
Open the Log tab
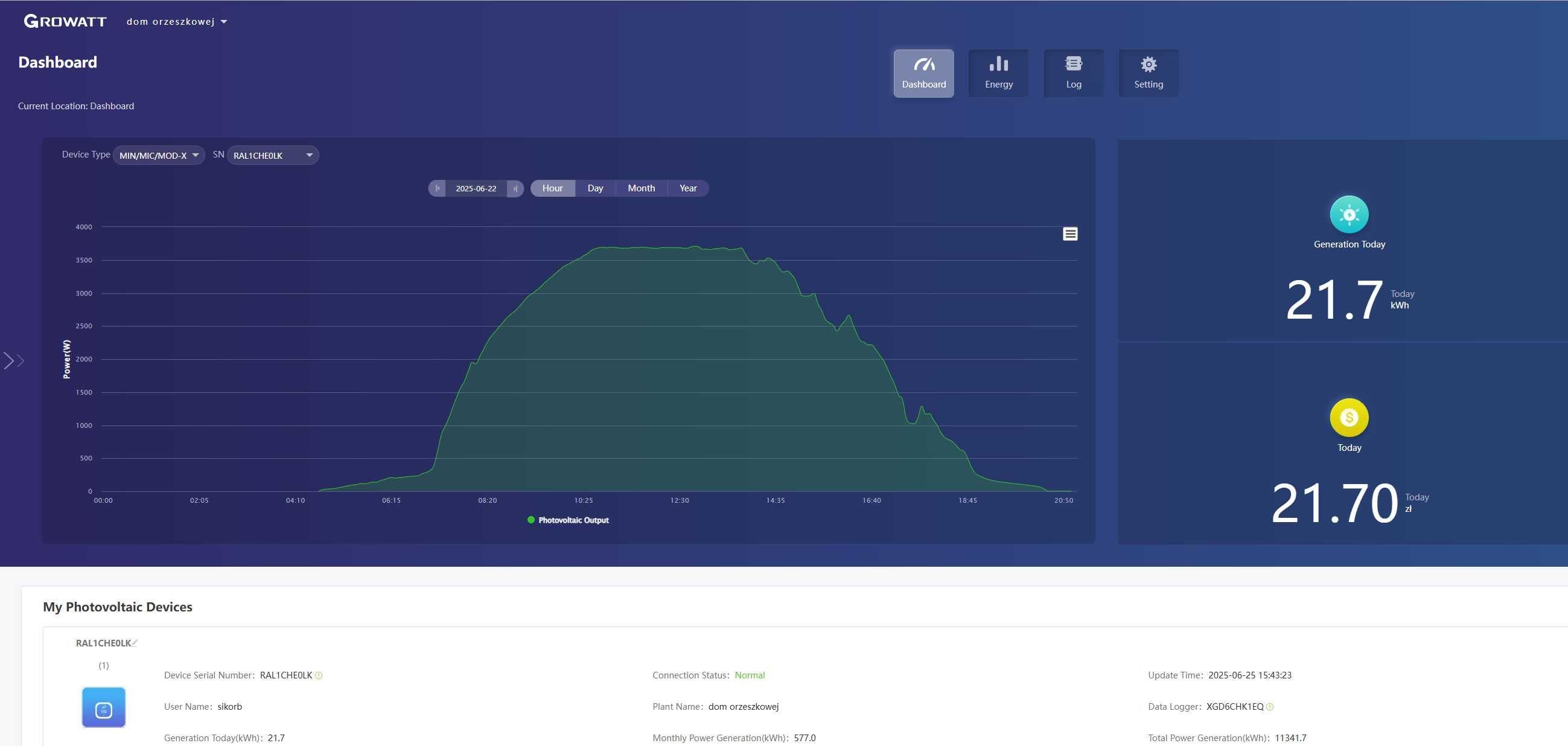[x=1073, y=73]
